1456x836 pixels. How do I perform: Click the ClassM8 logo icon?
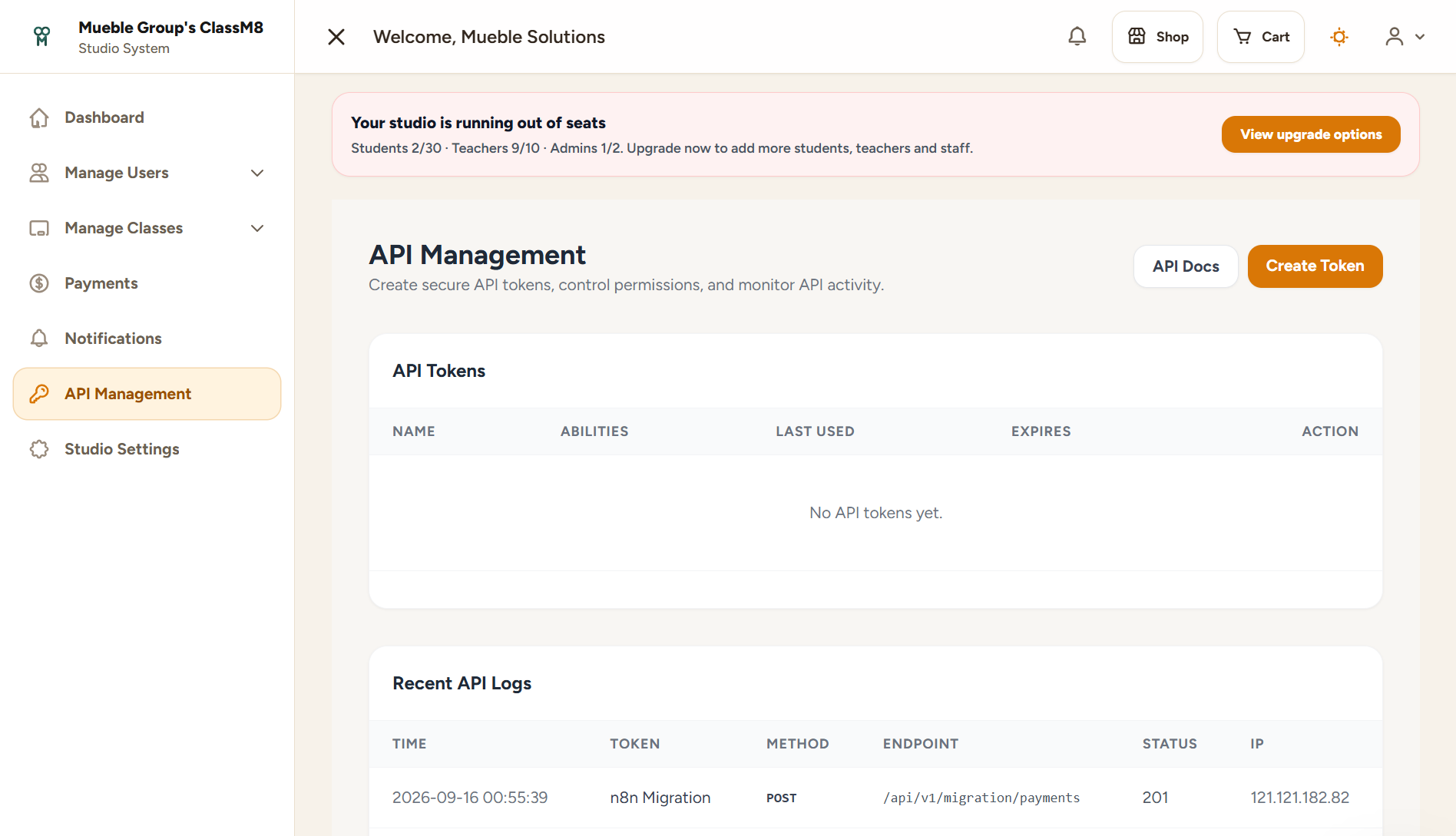(42, 36)
